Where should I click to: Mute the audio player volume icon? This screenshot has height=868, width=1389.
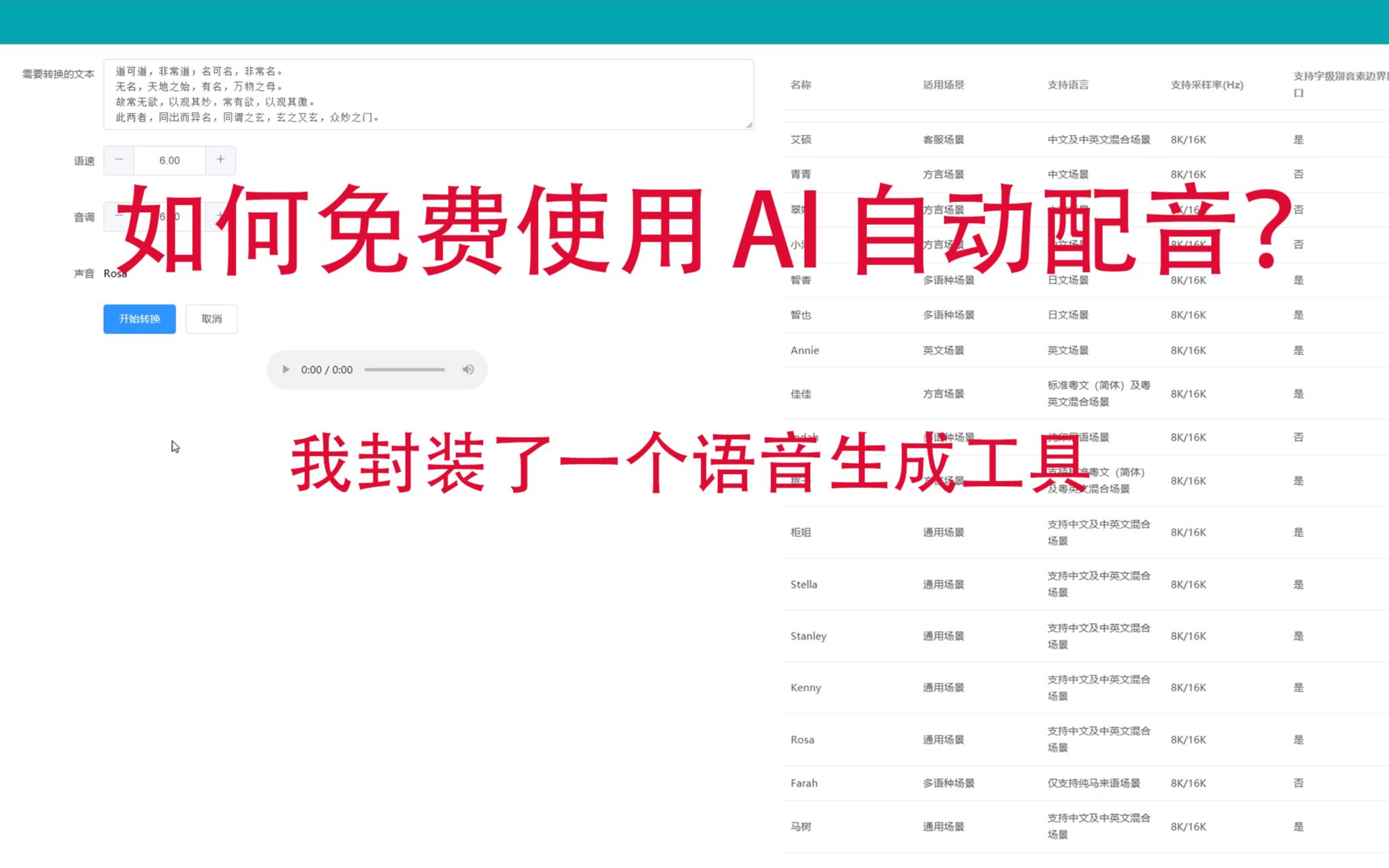[468, 369]
